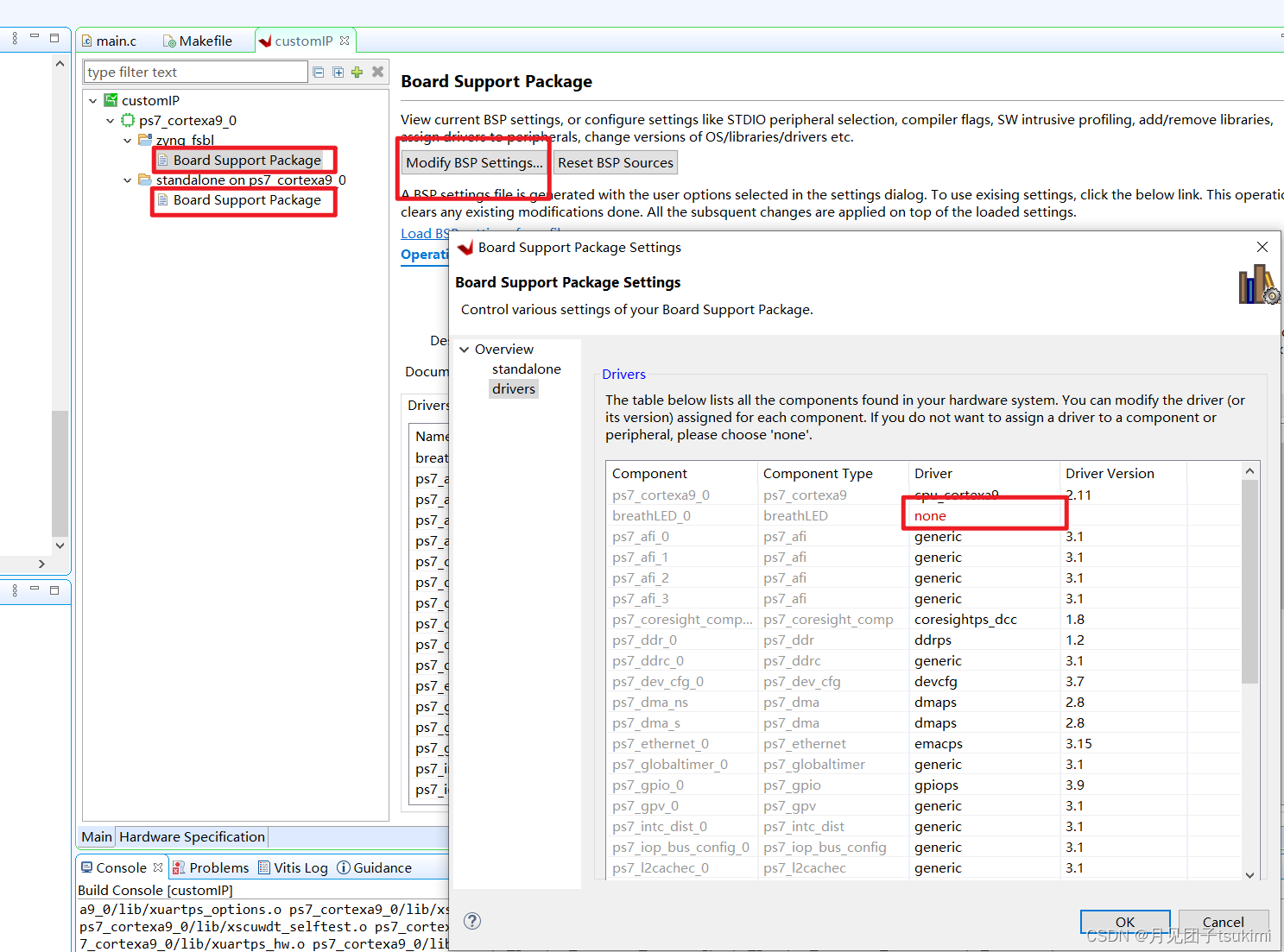Image resolution: width=1284 pixels, height=952 pixels.
Task: Open the Load BSP settings link
Action: [423, 233]
